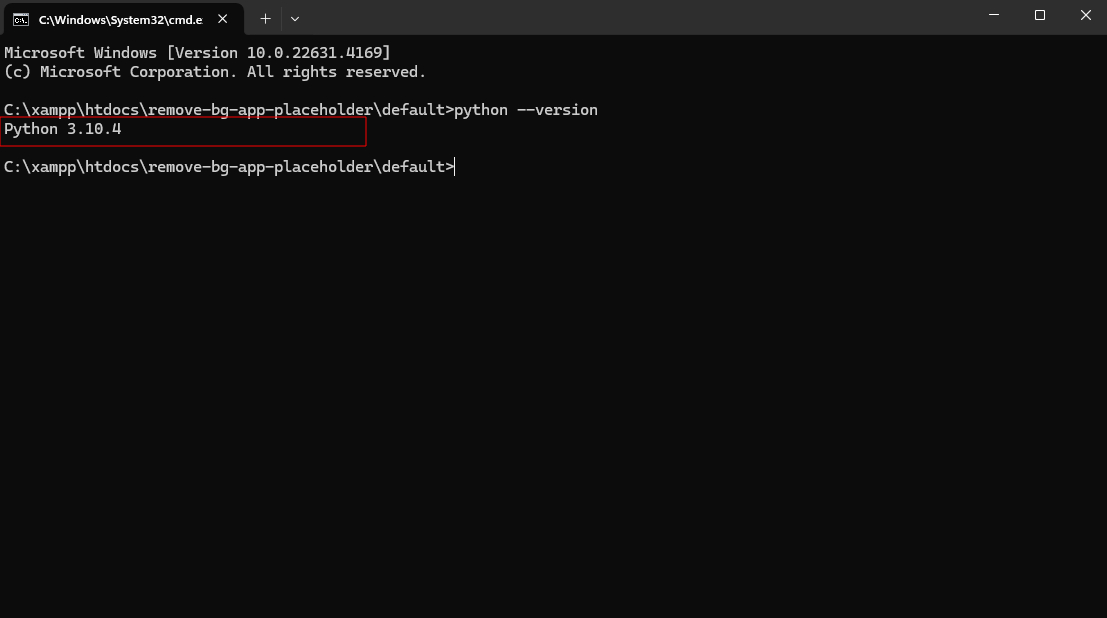This screenshot has height=618, width=1107.
Task: Click the path on the first prompt line
Action: [226, 110]
